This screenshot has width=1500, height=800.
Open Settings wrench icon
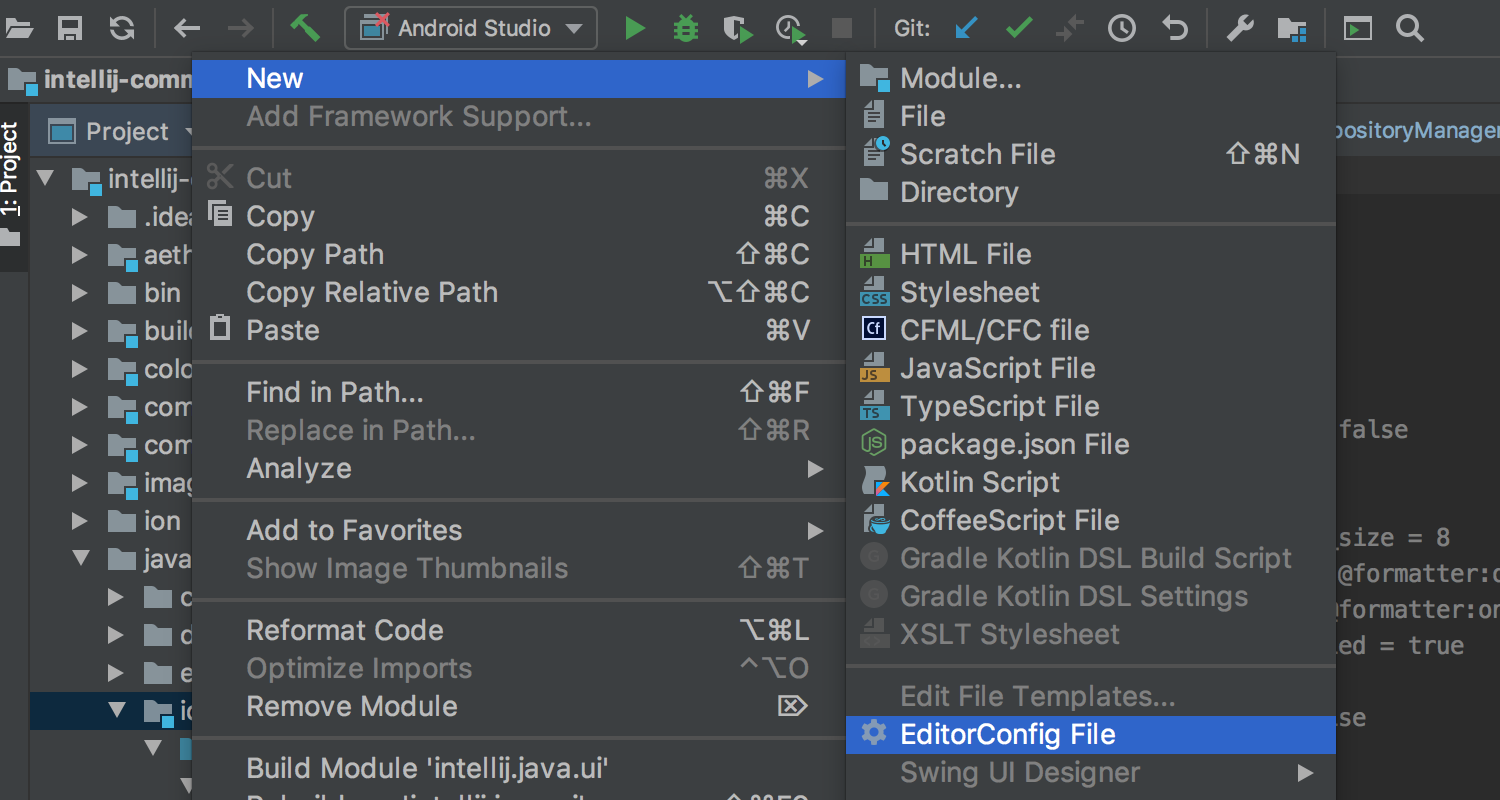[x=1240, y=28]
